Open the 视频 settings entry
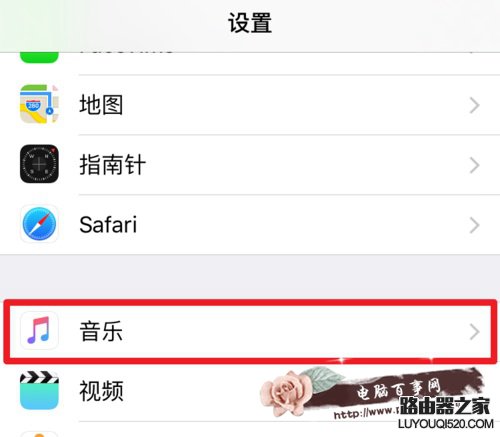 coord(250,391)
